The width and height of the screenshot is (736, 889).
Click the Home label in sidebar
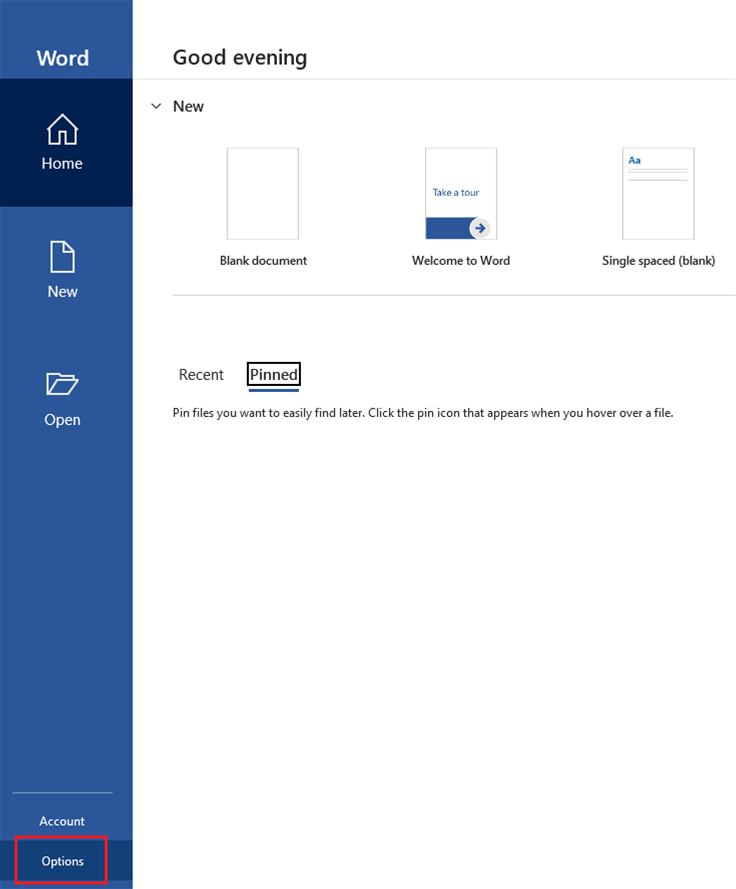pos(62,163)
